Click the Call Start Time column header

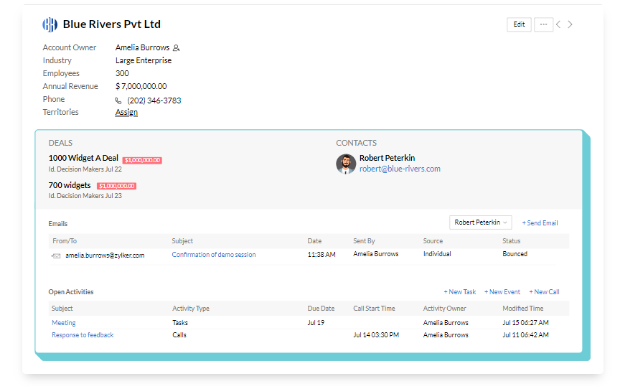point(374,308)
